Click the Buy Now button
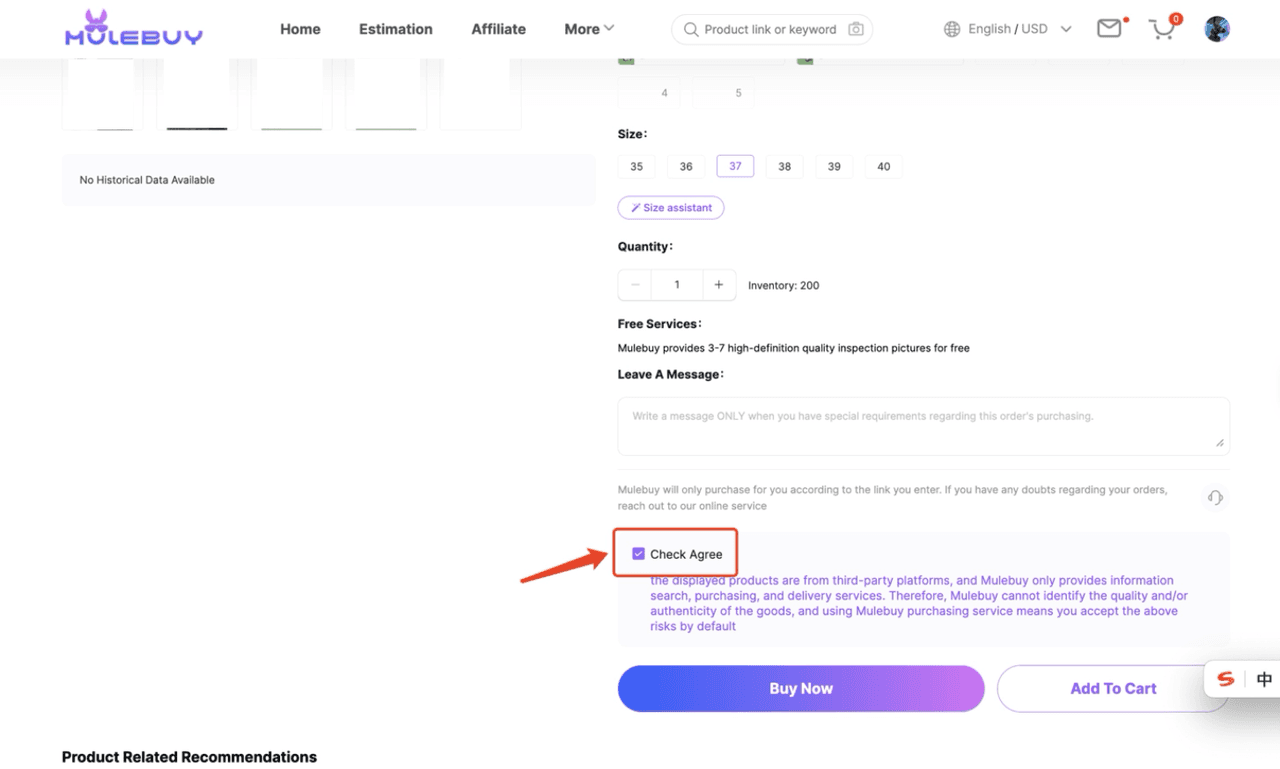The height and width of the screenshot is (769, 1280). 800,688
